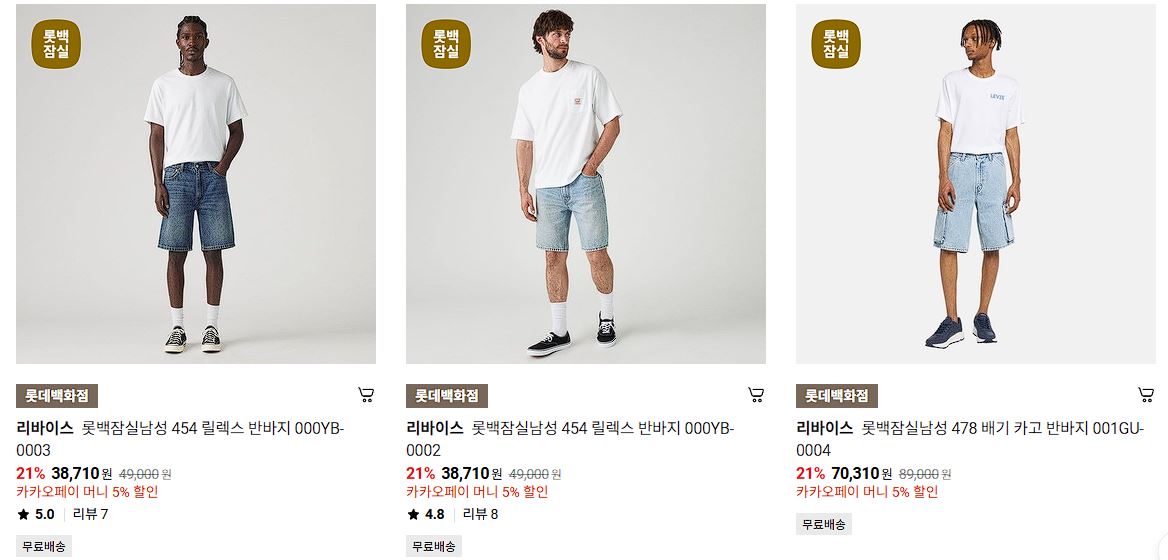This screenshot has height=560, width=1168.
Task: Click 롯백잠실 badge on dark denim shorts image
Action: coord(56,44)
